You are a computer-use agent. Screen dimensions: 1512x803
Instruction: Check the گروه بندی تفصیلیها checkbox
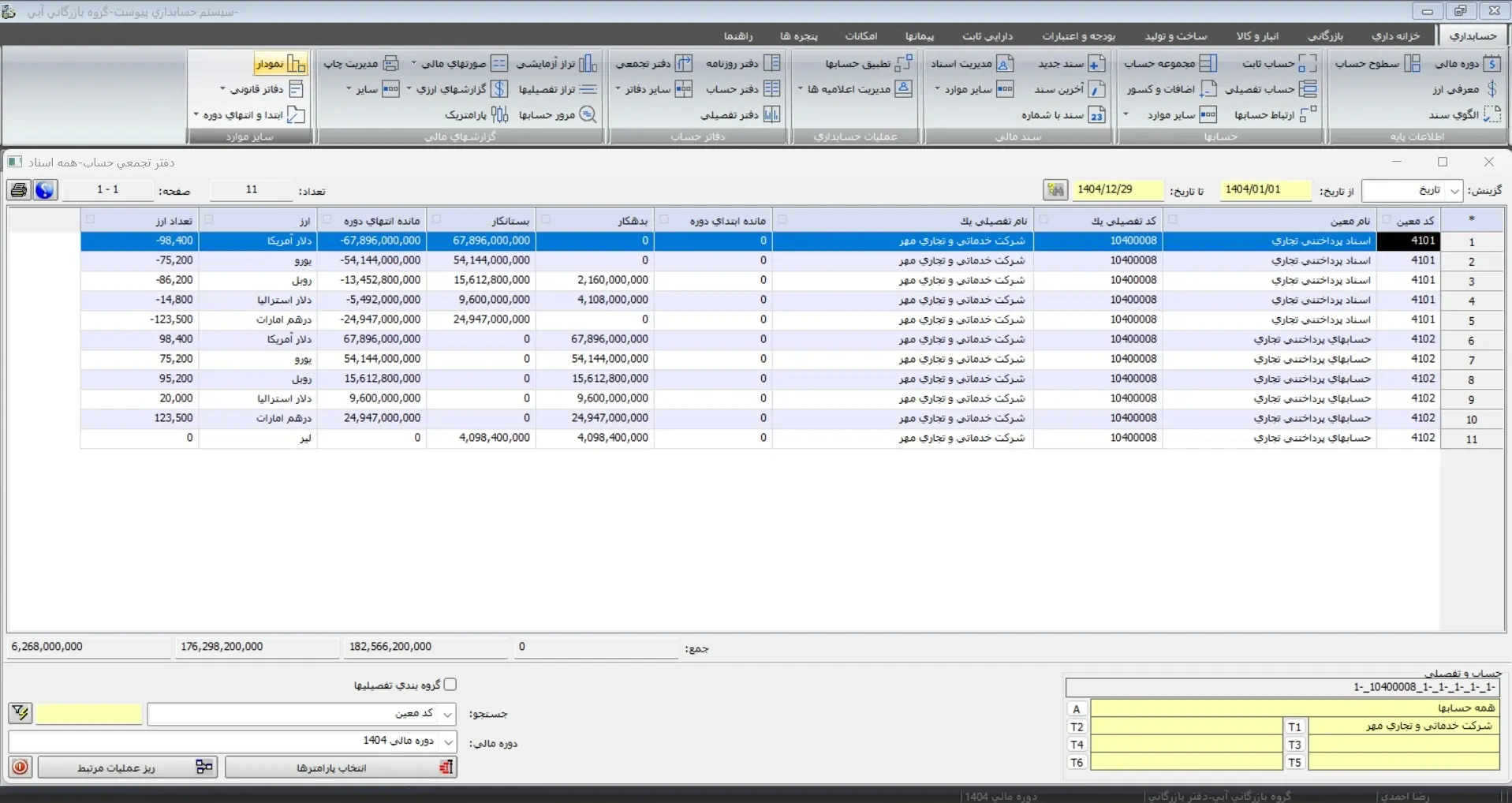[x=450, y=685]
